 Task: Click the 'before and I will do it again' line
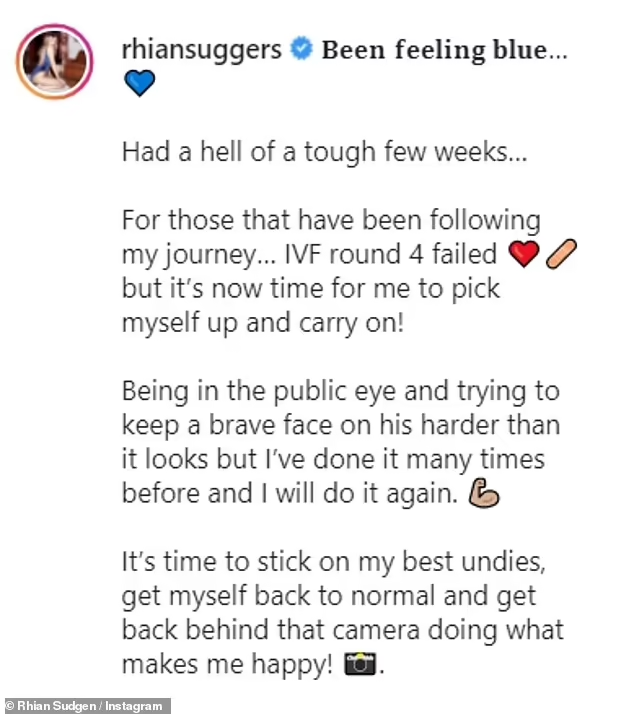[290, 493]
